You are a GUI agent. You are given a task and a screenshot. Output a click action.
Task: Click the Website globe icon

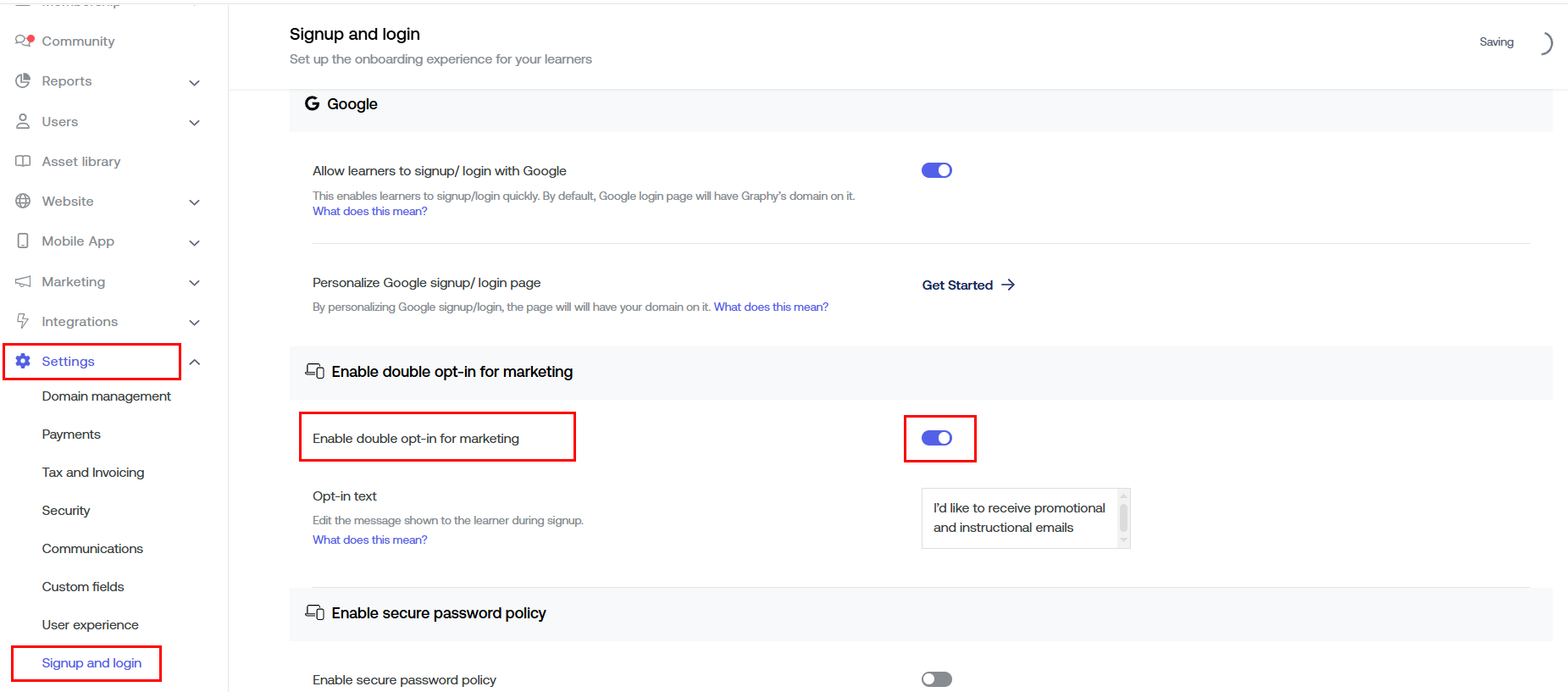pos(23,201)
